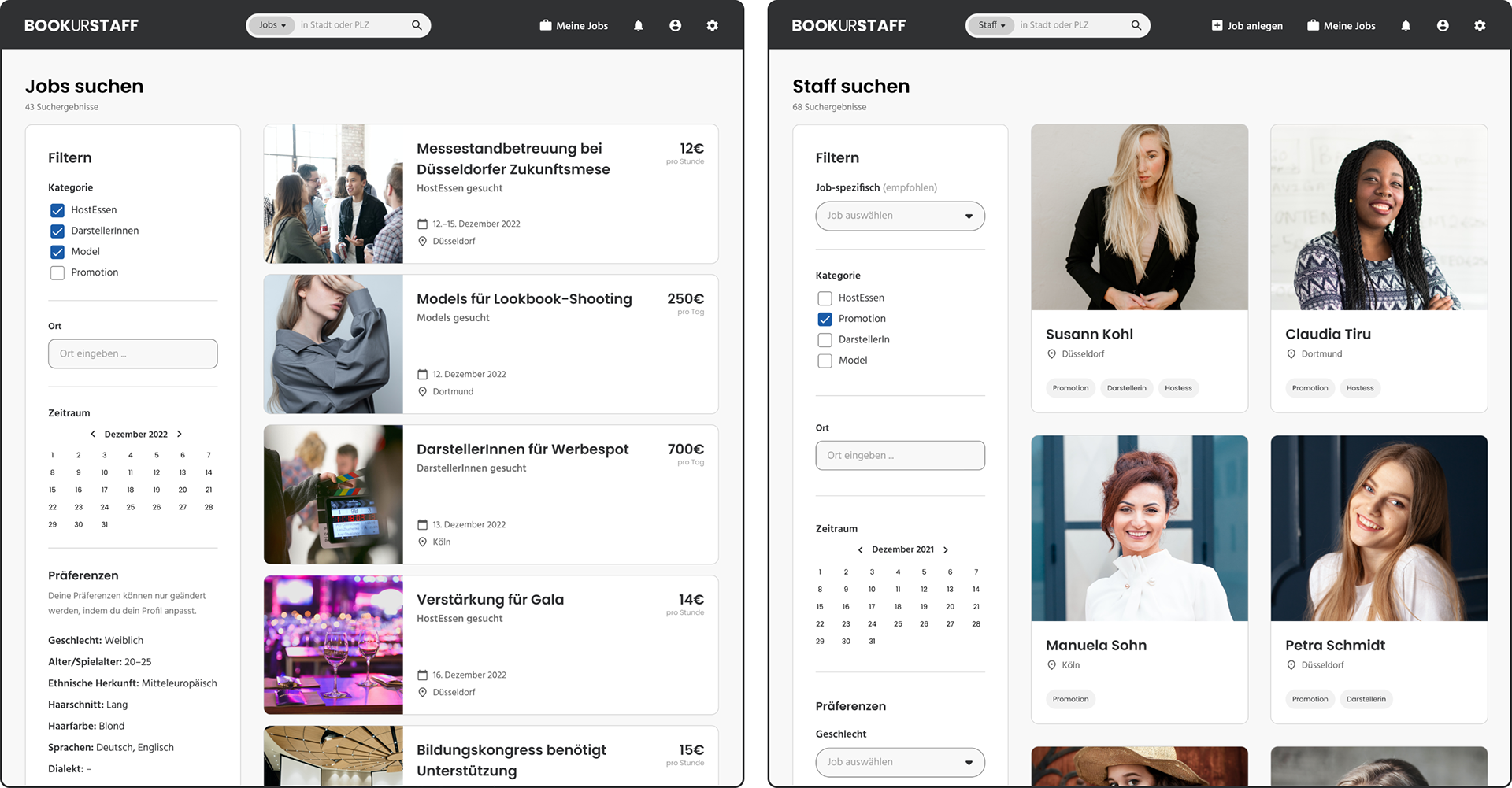Image resolution: width=1512 pixels, height=788 pixels.
Task: Check DarstellerIn in Staff filter
Action: coord(825,340)
